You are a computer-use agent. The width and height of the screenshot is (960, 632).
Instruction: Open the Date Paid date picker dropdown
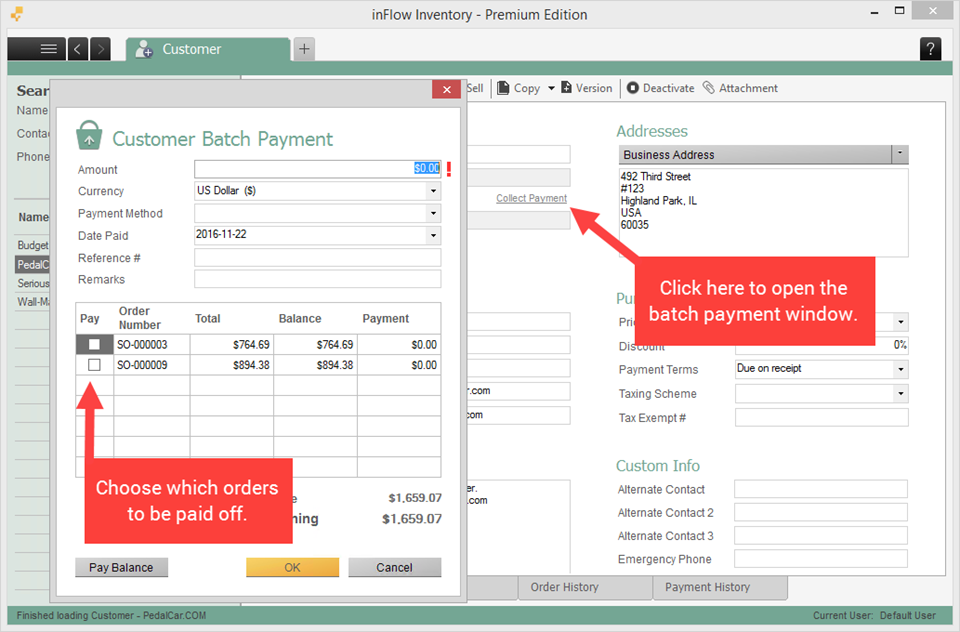[x=433, y=235]
